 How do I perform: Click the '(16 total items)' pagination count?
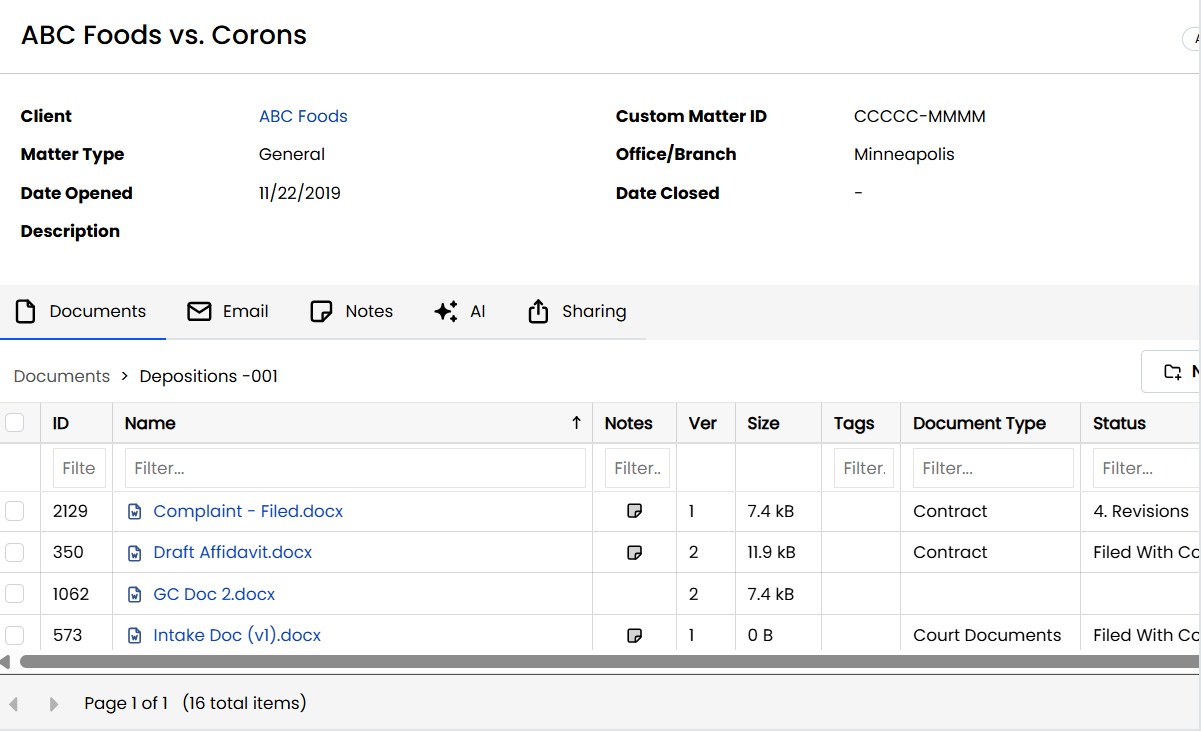[x=244, y=703]
